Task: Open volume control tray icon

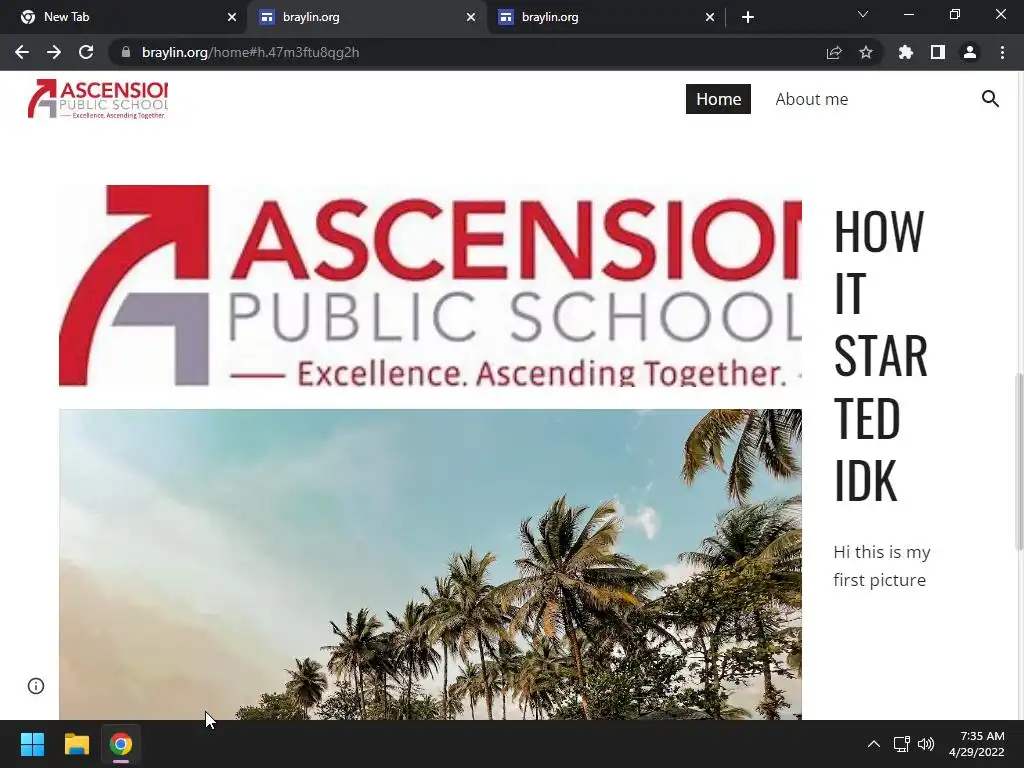Action: 925,744
